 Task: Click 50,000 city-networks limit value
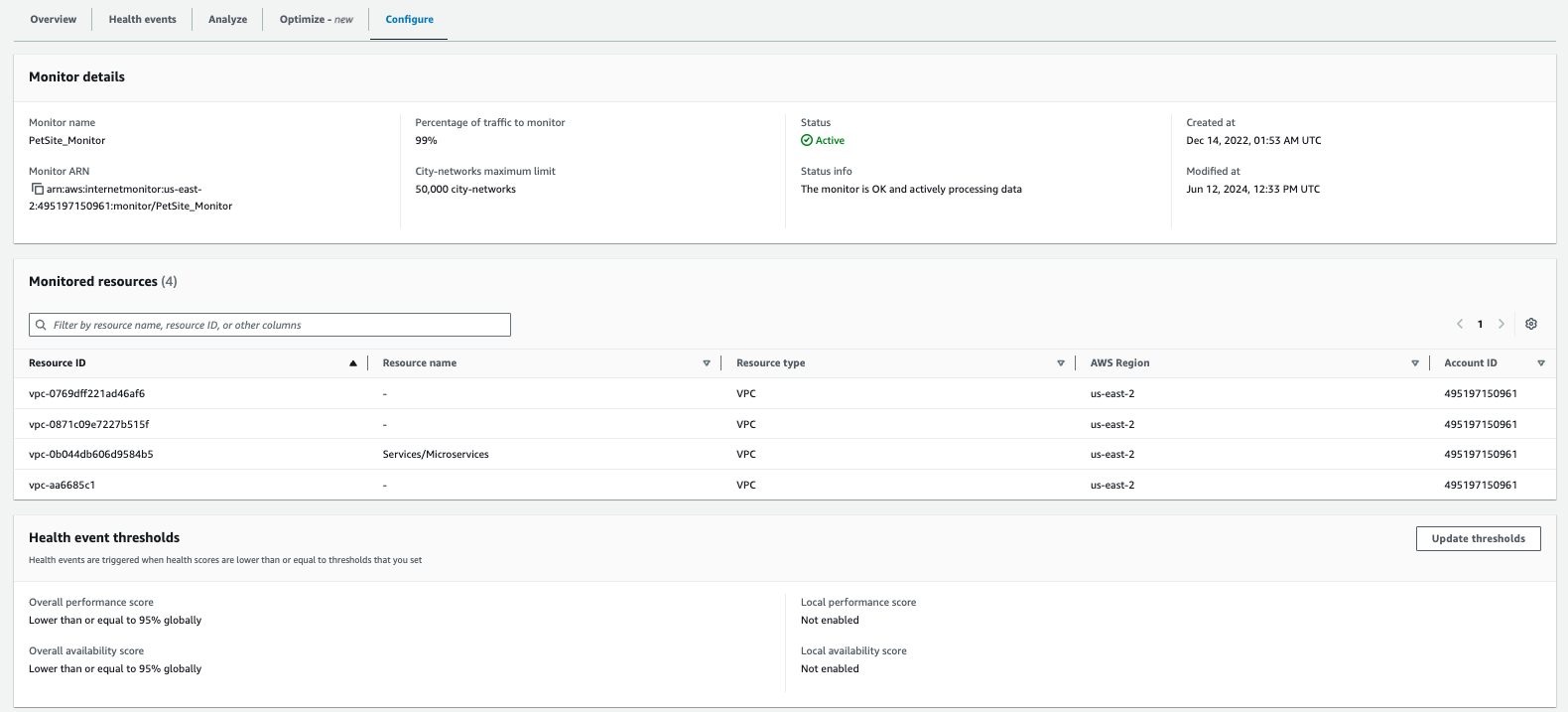click(465, 189)
